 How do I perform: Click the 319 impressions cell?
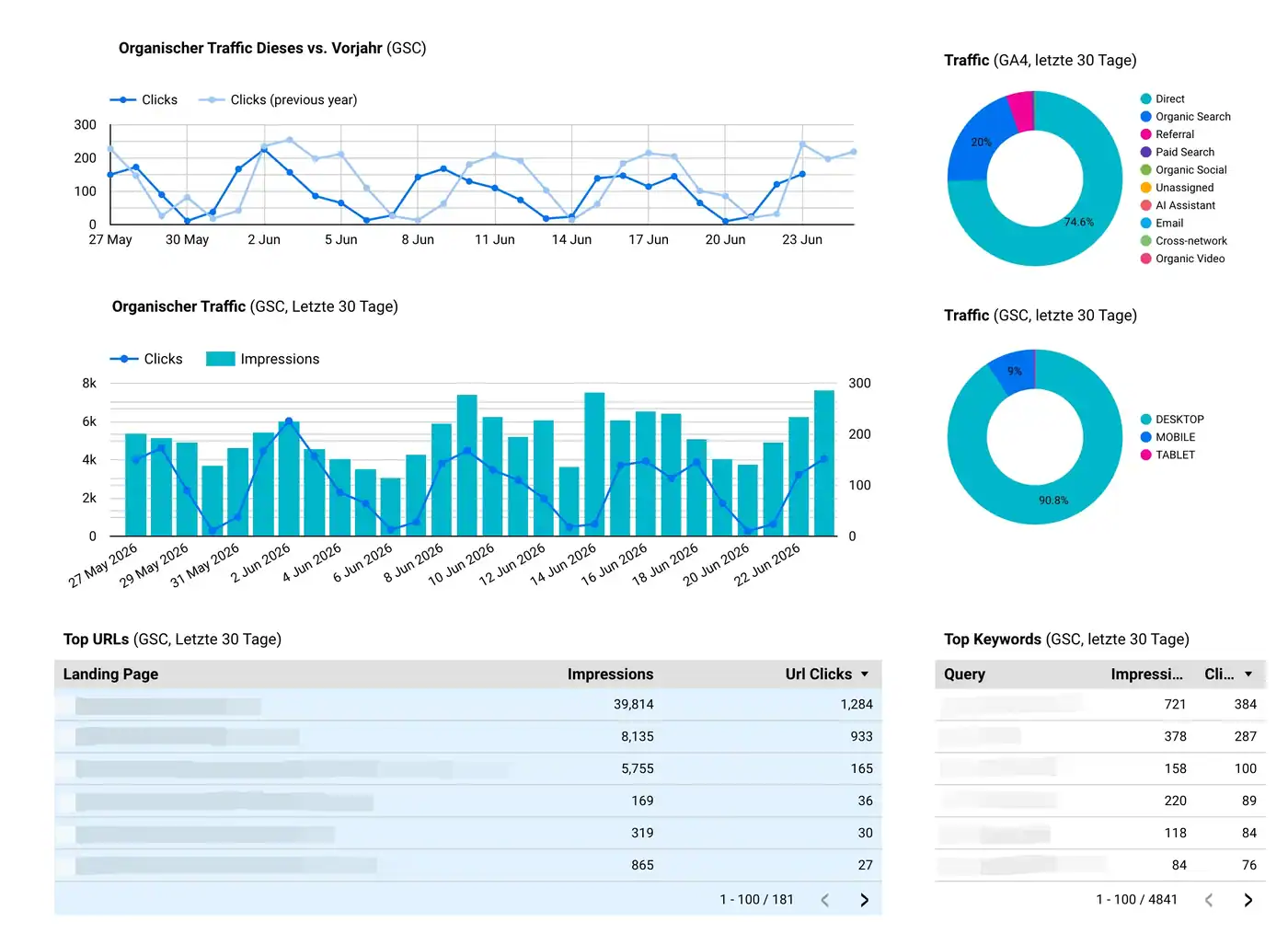(642, 834)
